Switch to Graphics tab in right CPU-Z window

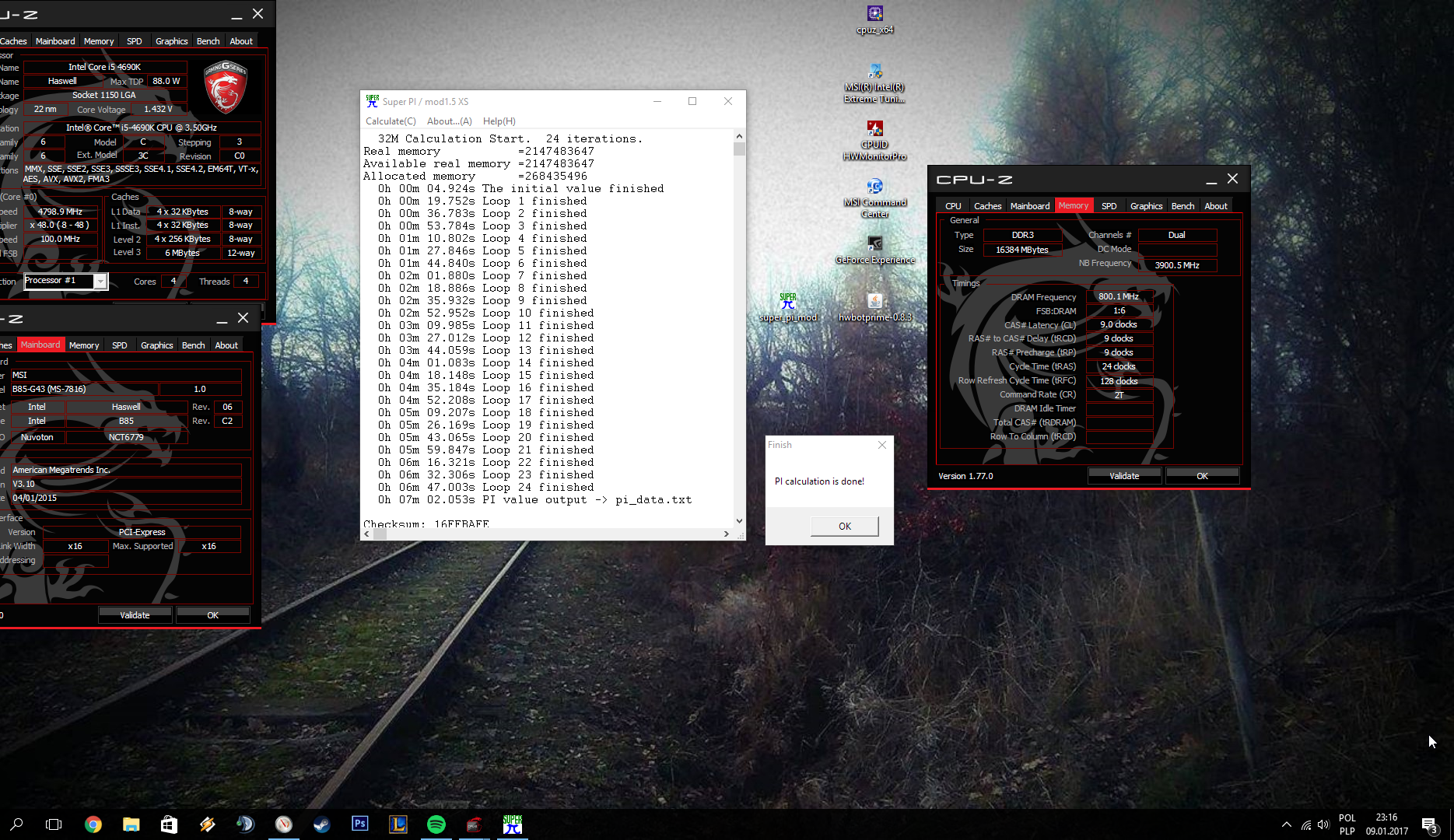point(1146,206)
